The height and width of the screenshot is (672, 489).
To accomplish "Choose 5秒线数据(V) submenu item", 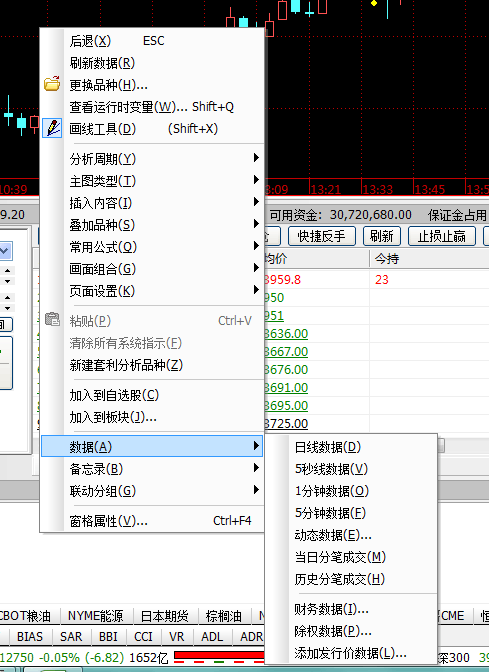I will coord(351,469).
